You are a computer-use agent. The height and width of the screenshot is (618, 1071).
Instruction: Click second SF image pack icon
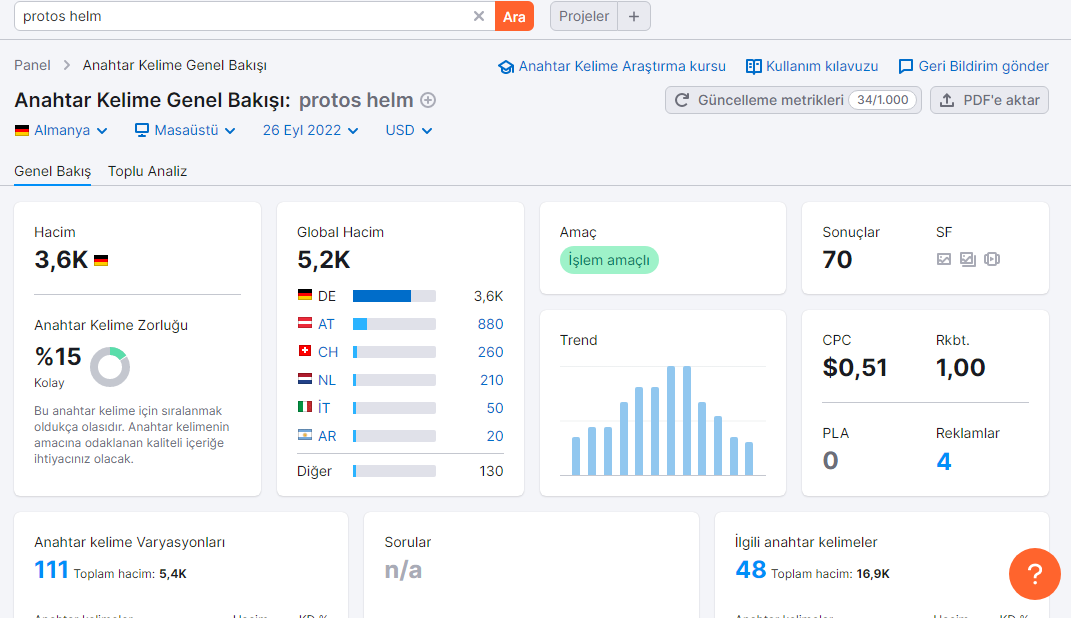pyautogui.click(x=968, y=259)
